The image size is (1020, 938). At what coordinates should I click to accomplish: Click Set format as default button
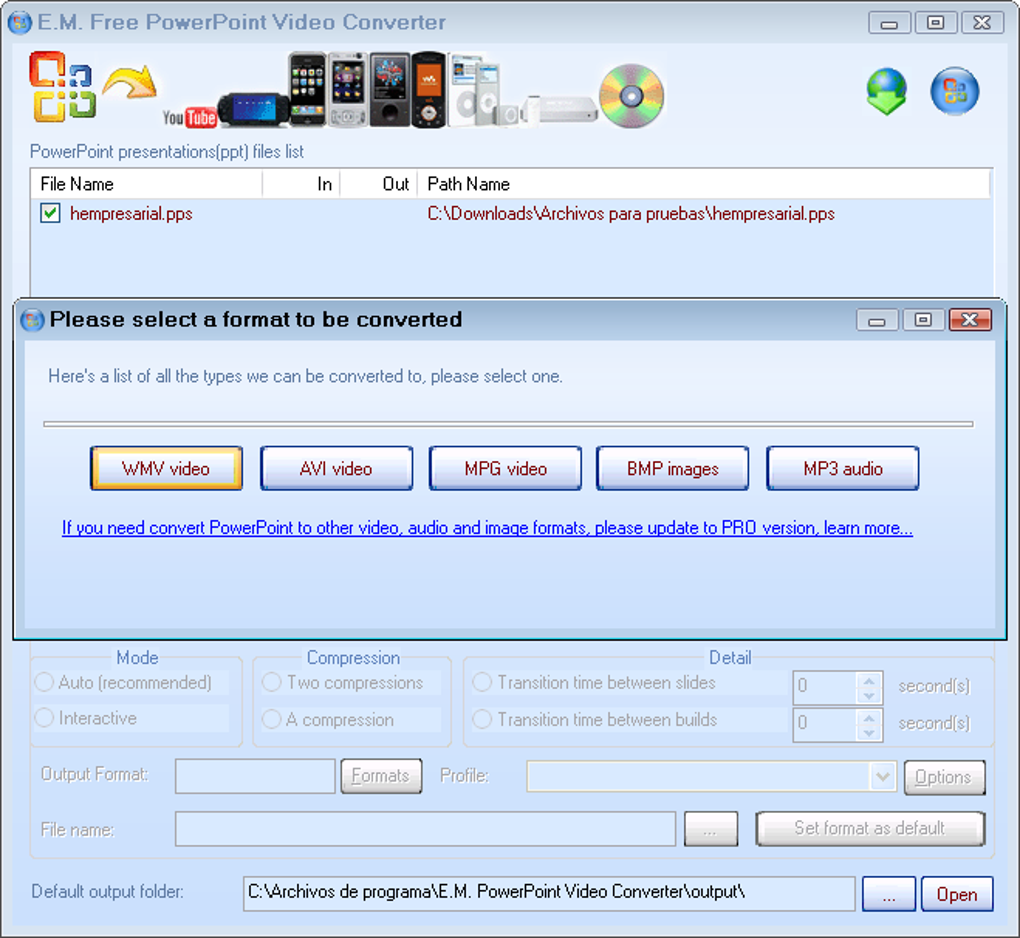[x=870, y=828]
